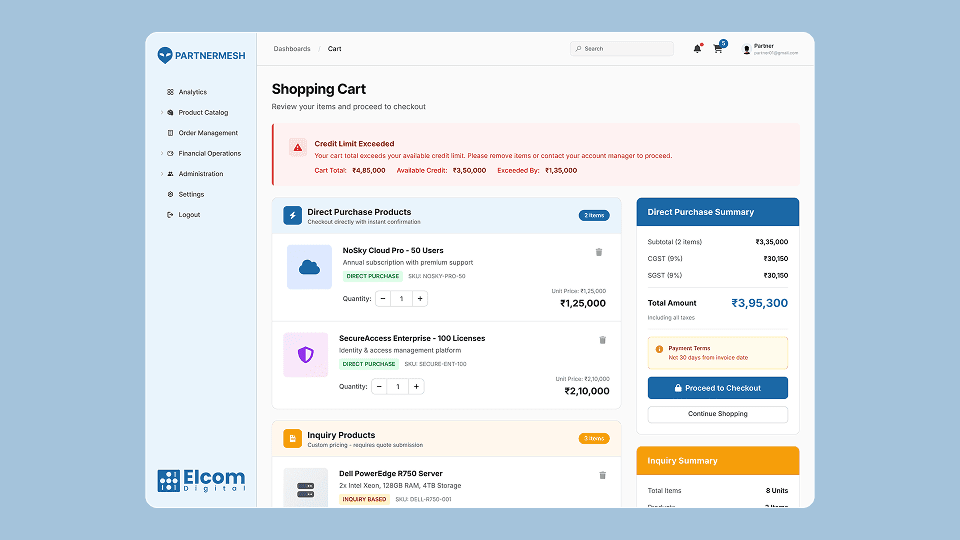Open the notifications bell icon
The image size is (960, 540).
[x=697, y=49]
